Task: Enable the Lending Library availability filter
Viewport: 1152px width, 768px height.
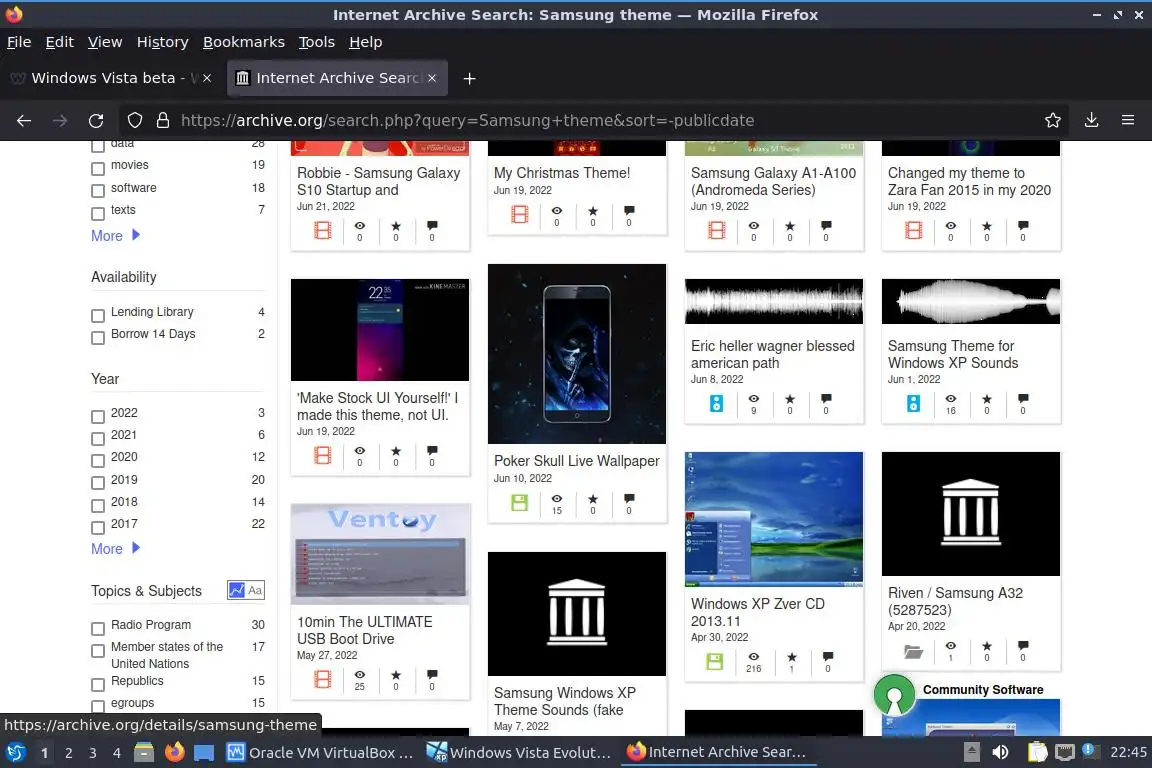Action: point(98,316)
